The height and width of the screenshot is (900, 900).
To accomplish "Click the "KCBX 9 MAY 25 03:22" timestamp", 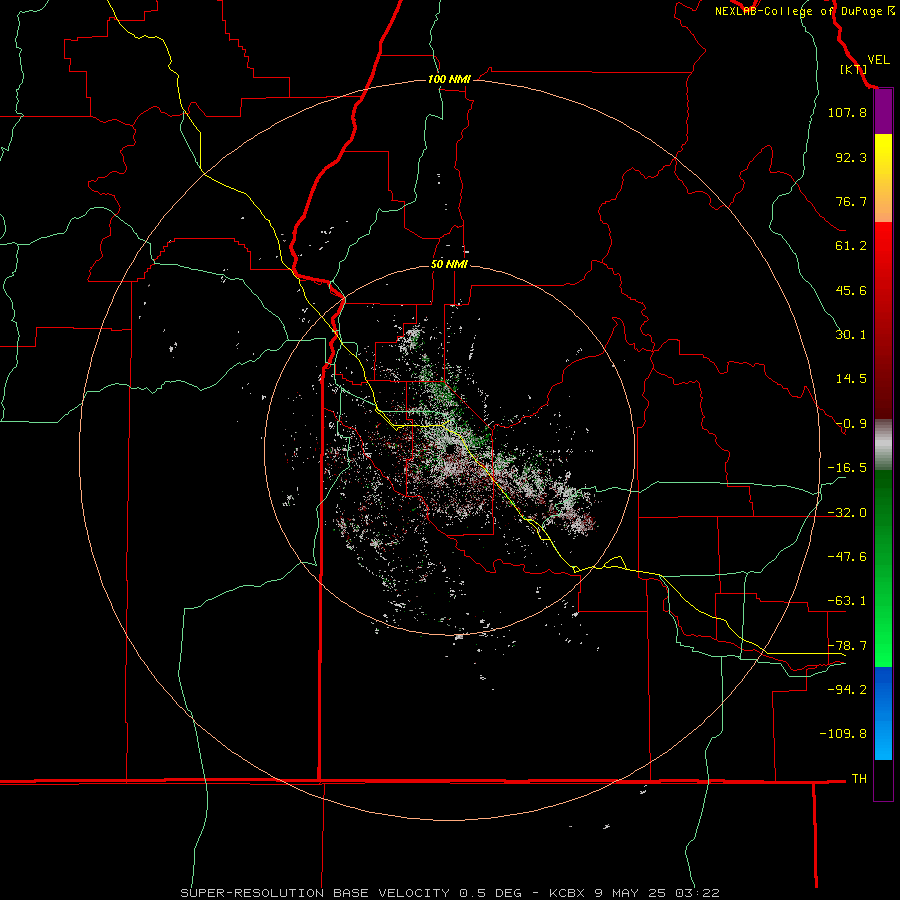I will (634, 893).
